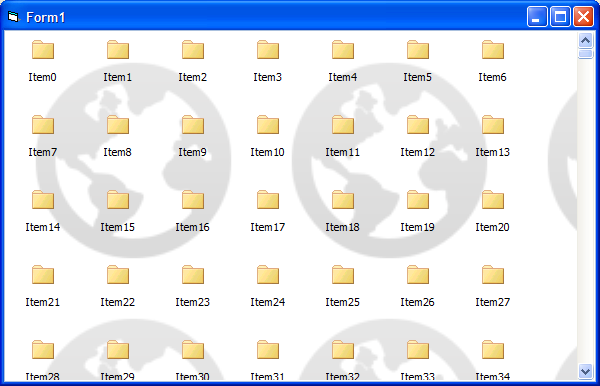Click the Item25 text label

(342, 302)
